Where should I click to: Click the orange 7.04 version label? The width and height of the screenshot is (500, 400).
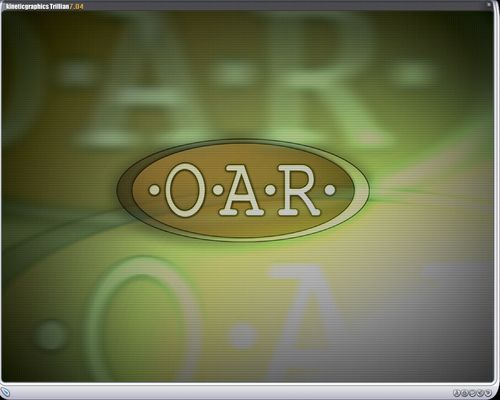coord(77,7)
